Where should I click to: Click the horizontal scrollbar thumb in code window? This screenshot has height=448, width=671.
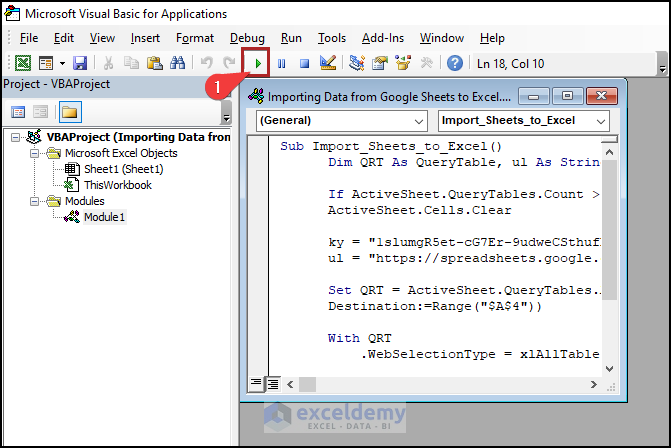[x=307, y=385]
